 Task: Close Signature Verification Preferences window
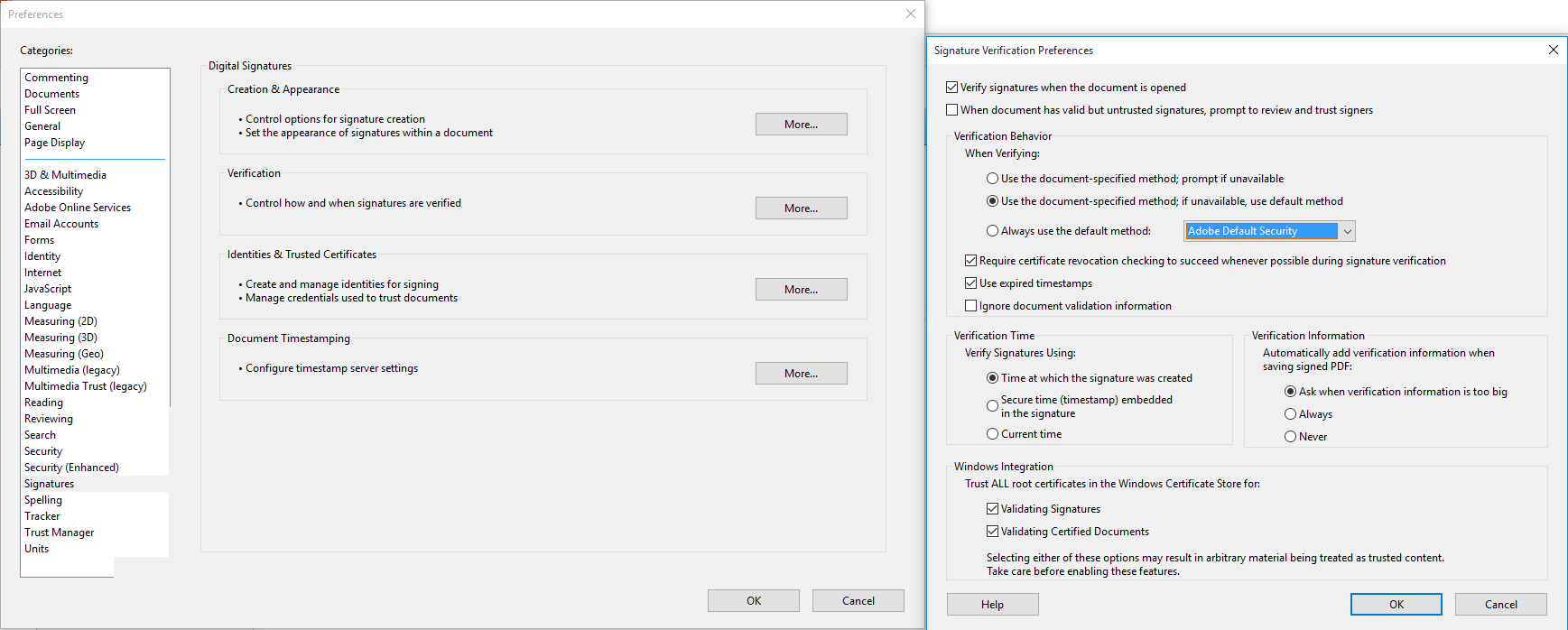point(1554,50)
